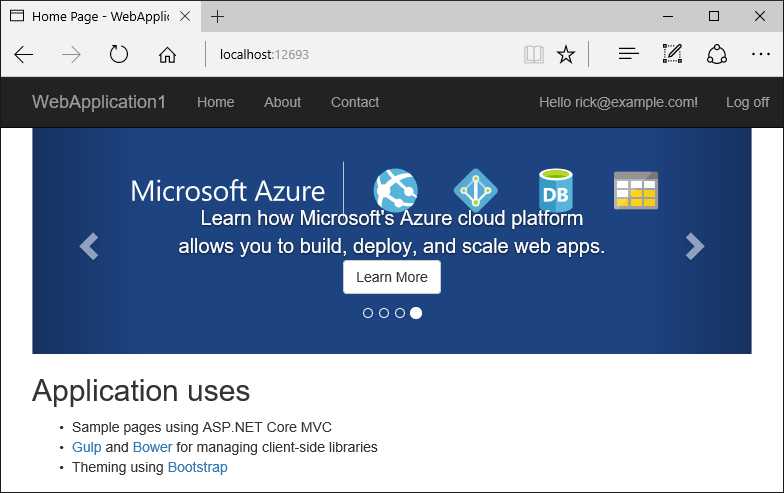The width and height of the screenshot is (784, 493).
Task: Click the Application uses heading
Action: pos(141,390)
